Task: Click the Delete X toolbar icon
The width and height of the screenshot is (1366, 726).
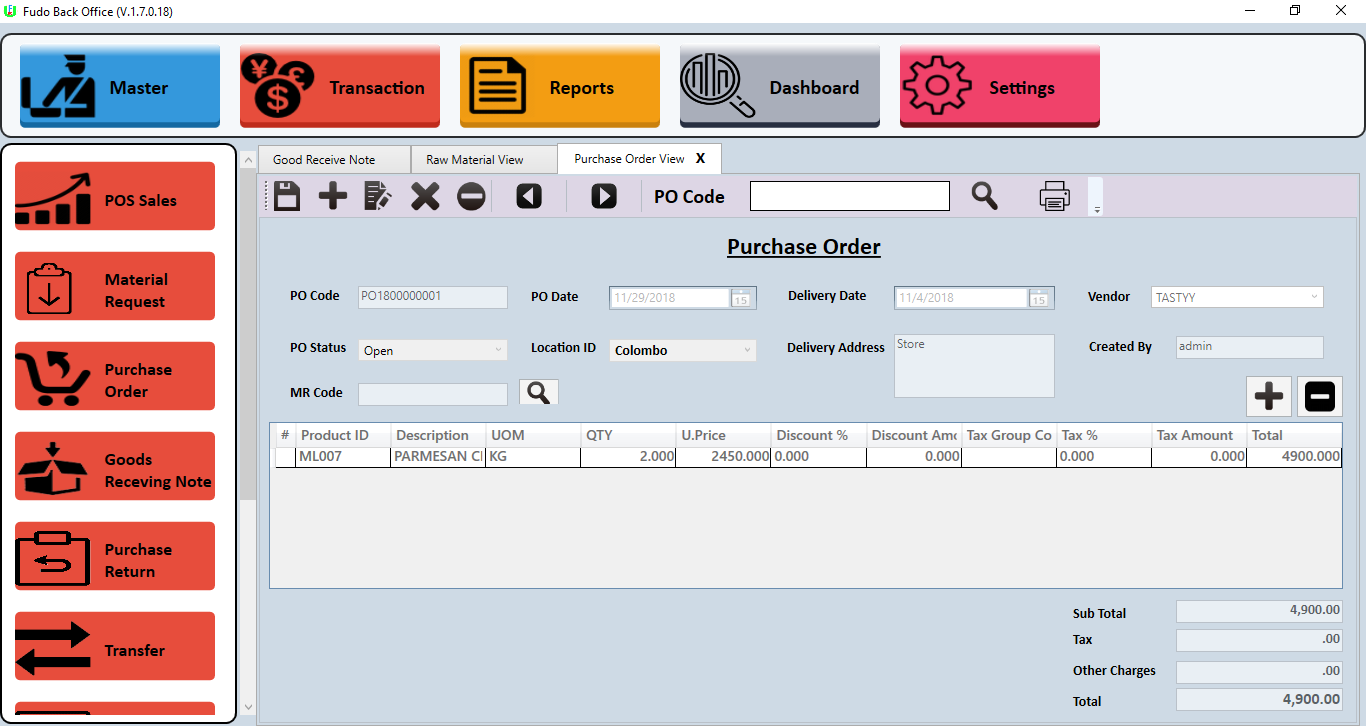Action: (x=425, y=196)
